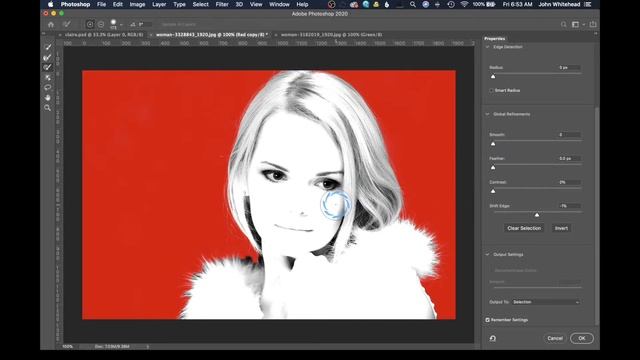
Task: Click the add-to-selection plus brush mode icon
Action: tap(90, 24)
